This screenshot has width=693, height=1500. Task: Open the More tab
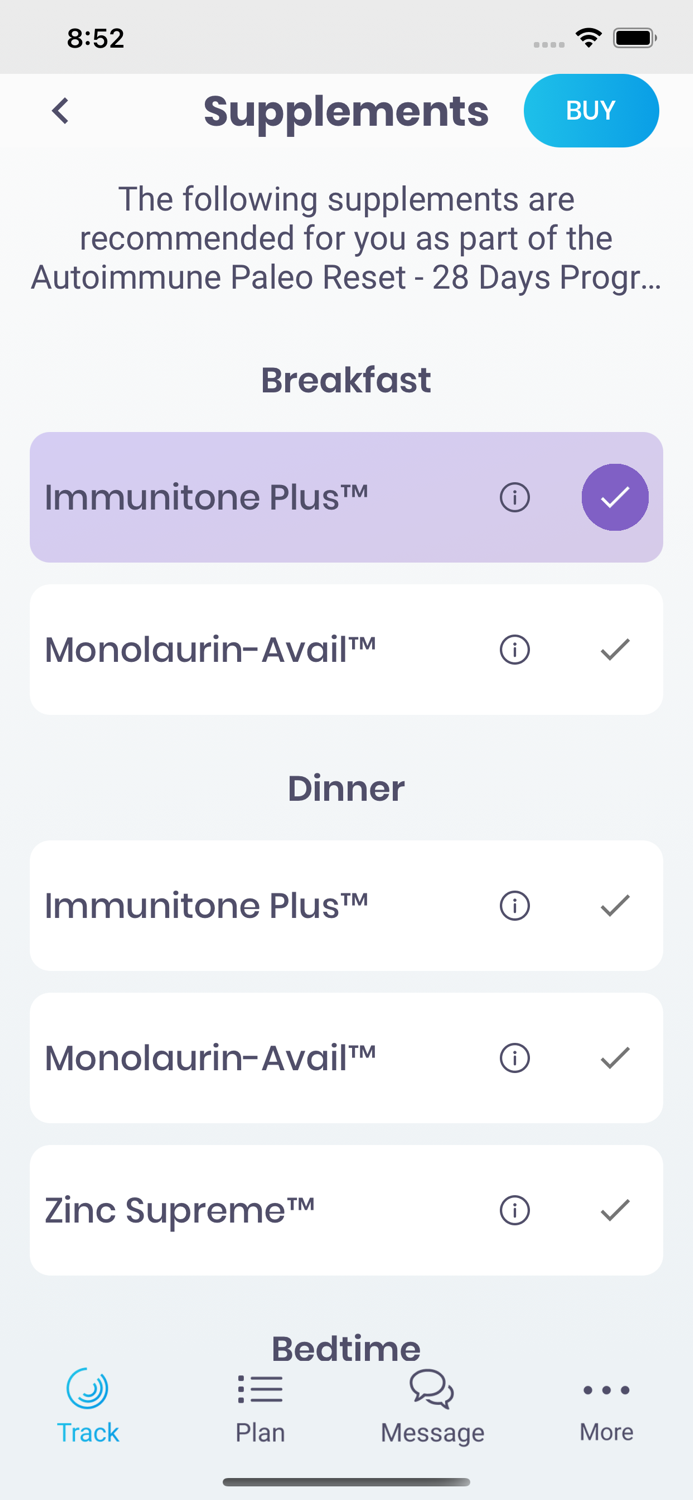pos(606,1407)
